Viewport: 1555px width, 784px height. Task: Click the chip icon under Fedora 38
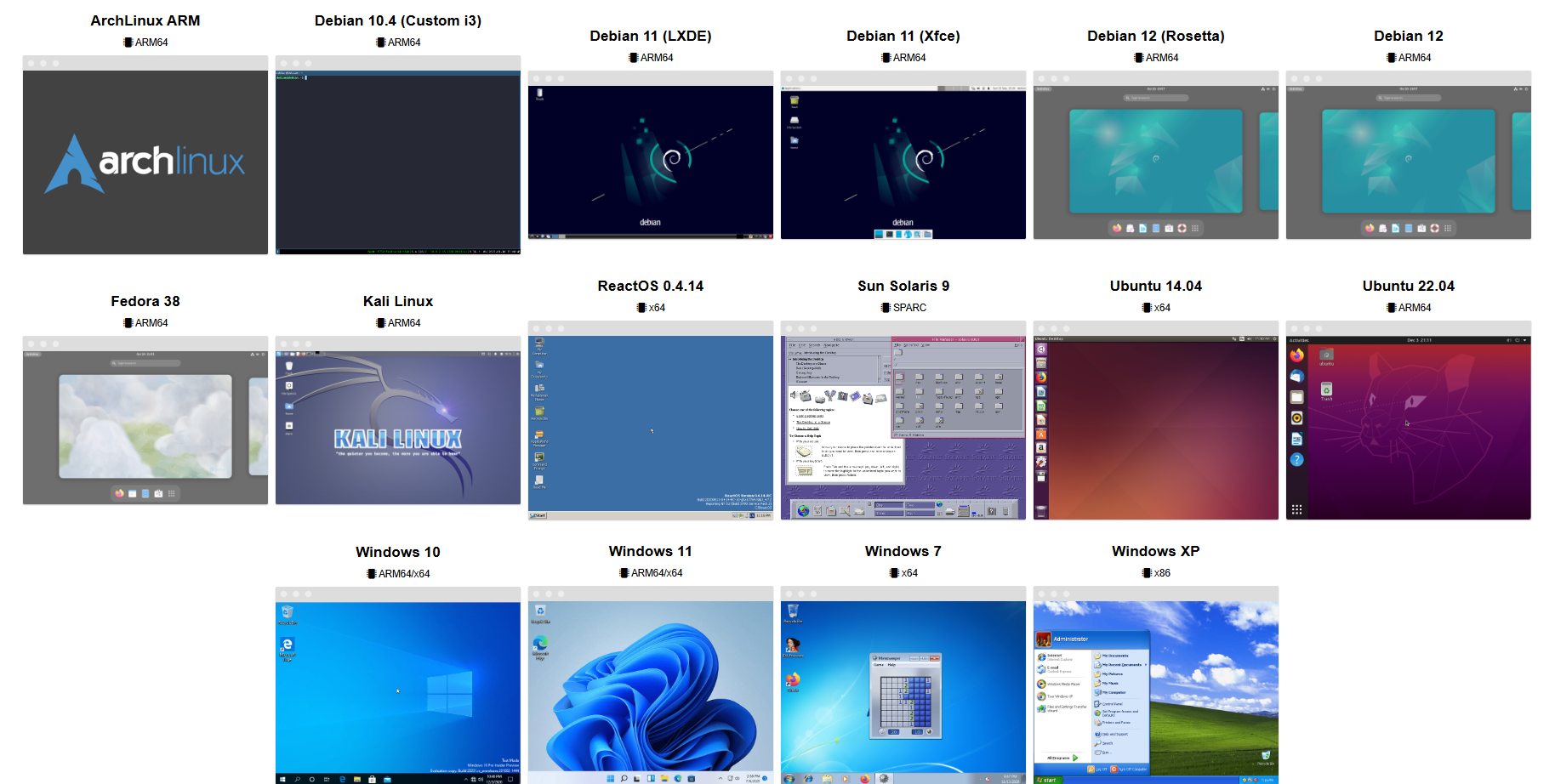pos(128,323)
